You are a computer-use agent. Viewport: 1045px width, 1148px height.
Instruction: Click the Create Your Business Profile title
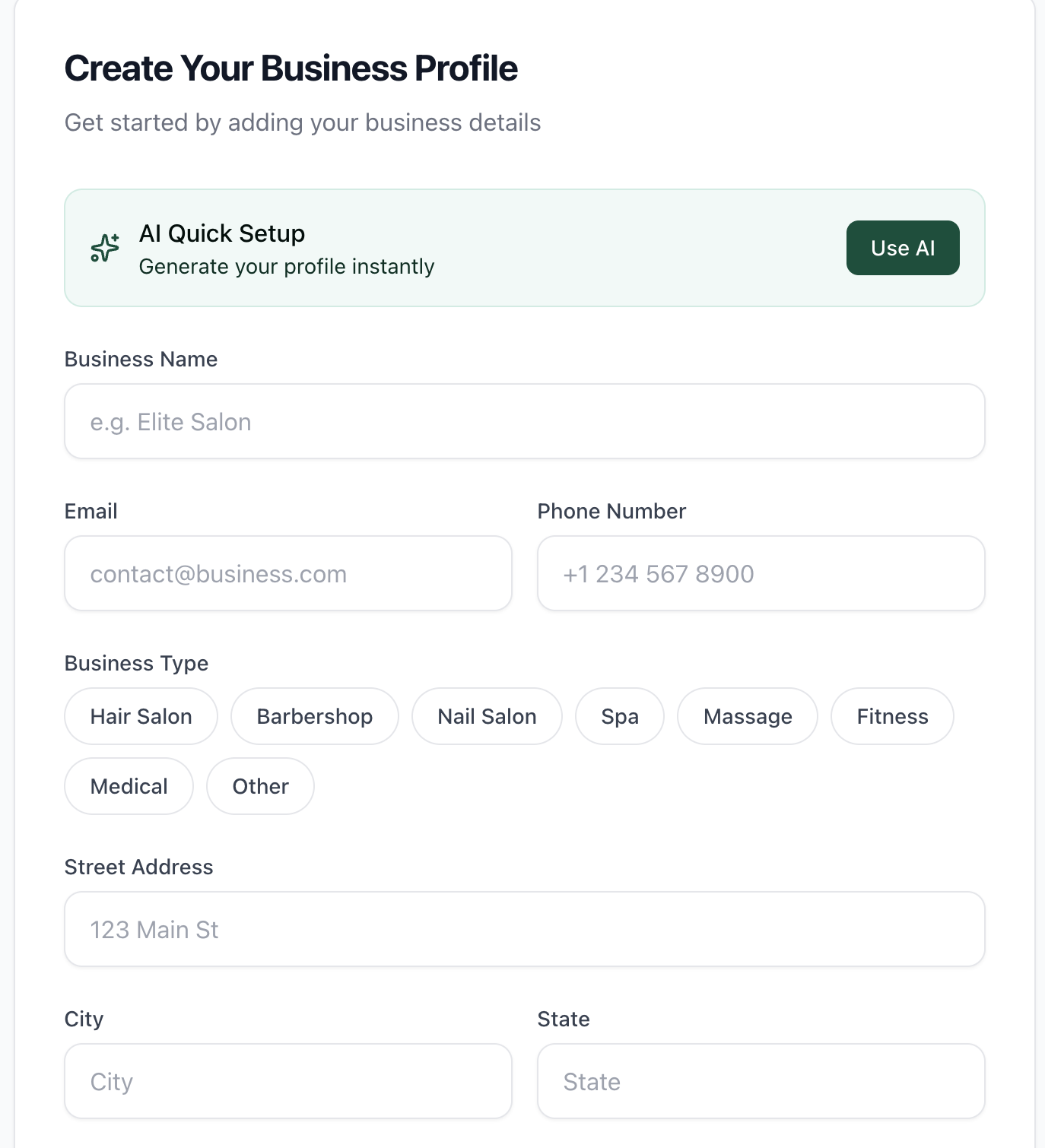[291, 68]
